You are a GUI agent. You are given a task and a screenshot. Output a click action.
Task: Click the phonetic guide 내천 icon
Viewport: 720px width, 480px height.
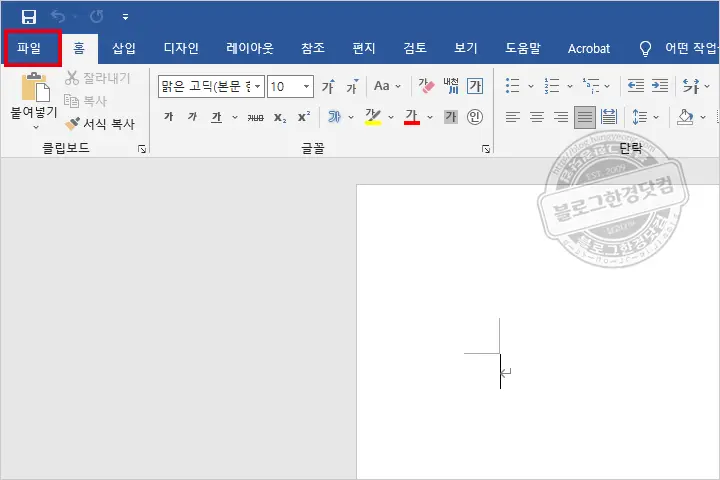tap(451, 86)
